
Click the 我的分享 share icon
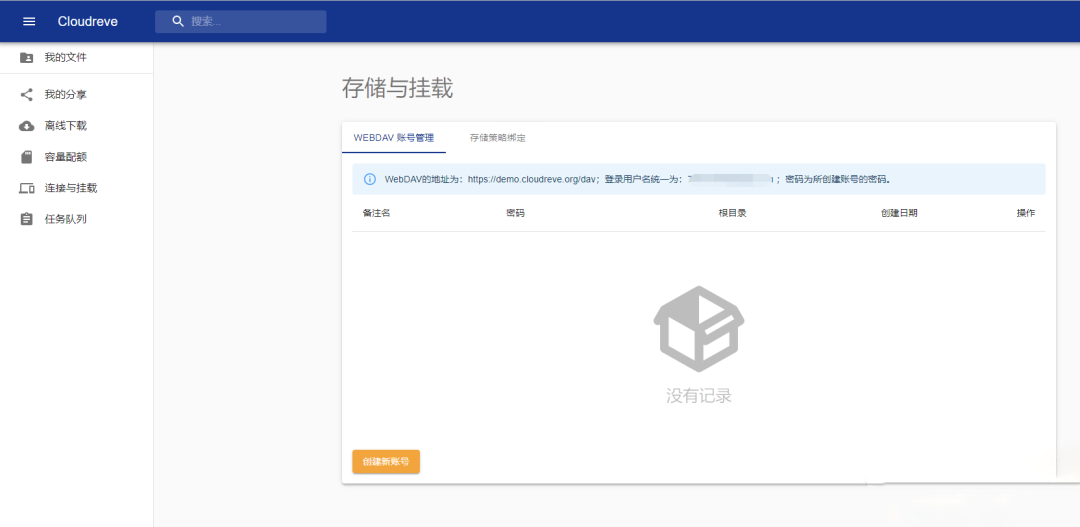pyautogui.click(x=26, y=94)
